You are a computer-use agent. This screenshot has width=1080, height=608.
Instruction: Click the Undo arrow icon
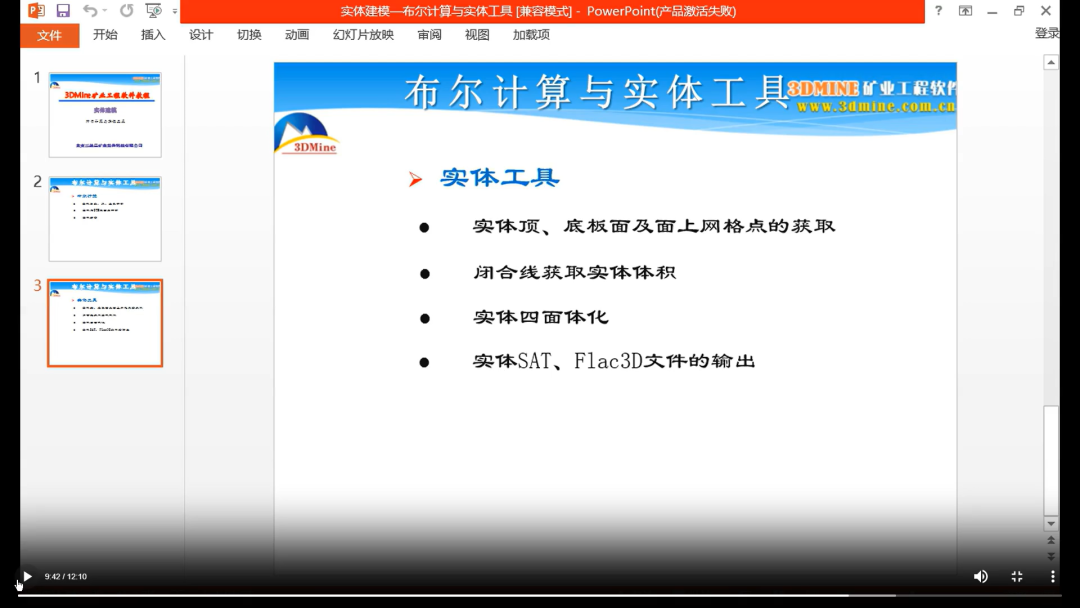point(90,10)
